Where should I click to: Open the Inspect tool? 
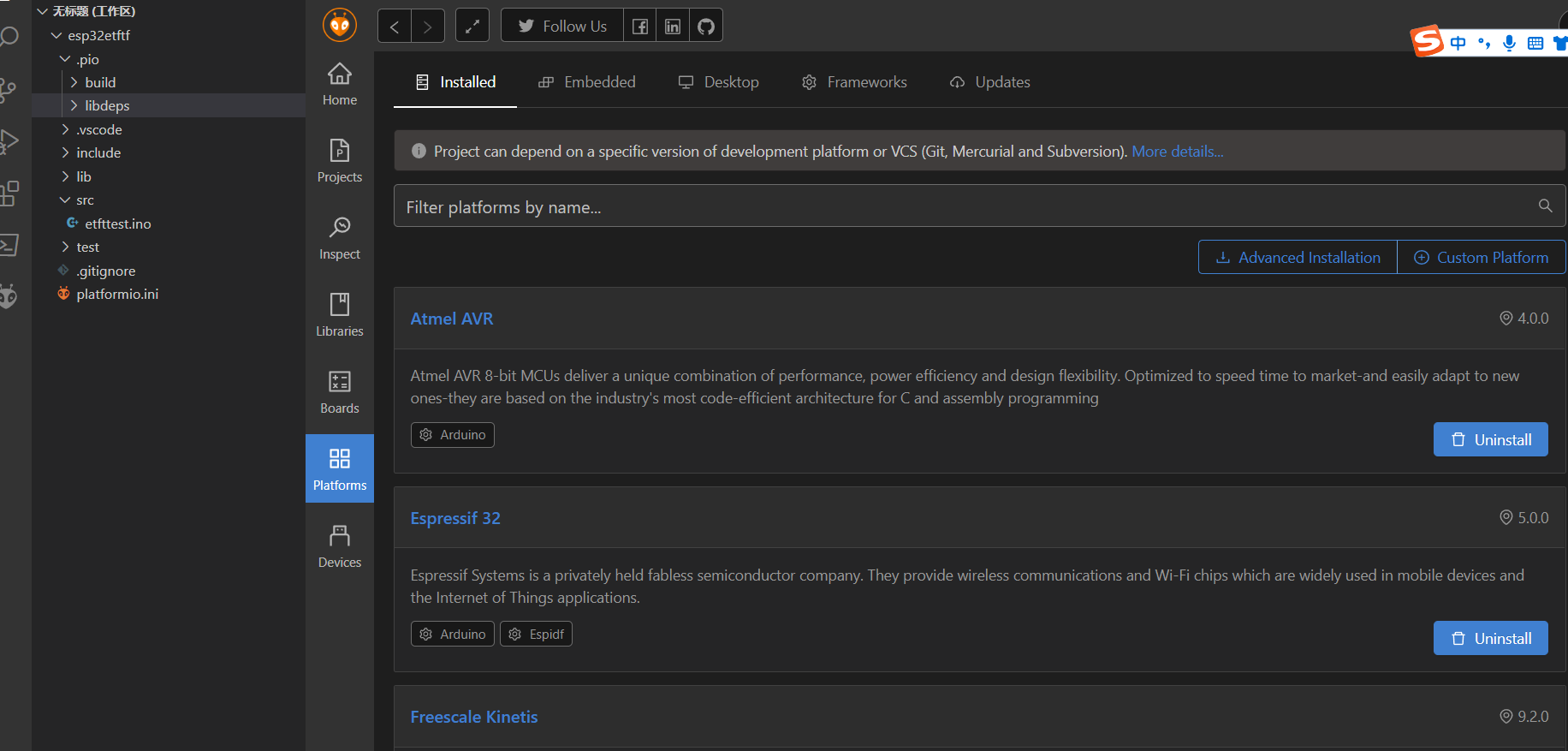340,238
